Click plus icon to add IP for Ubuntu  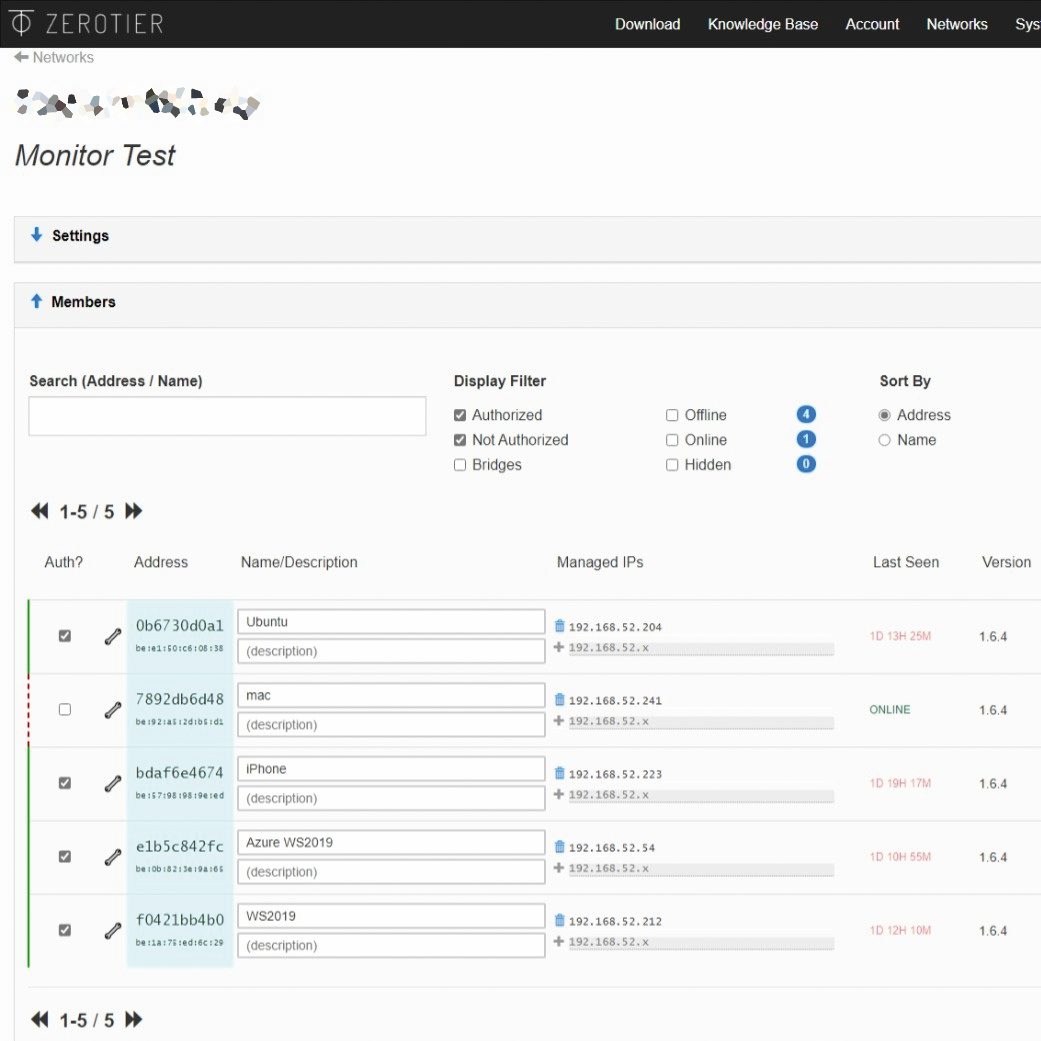tap(559, 647)
